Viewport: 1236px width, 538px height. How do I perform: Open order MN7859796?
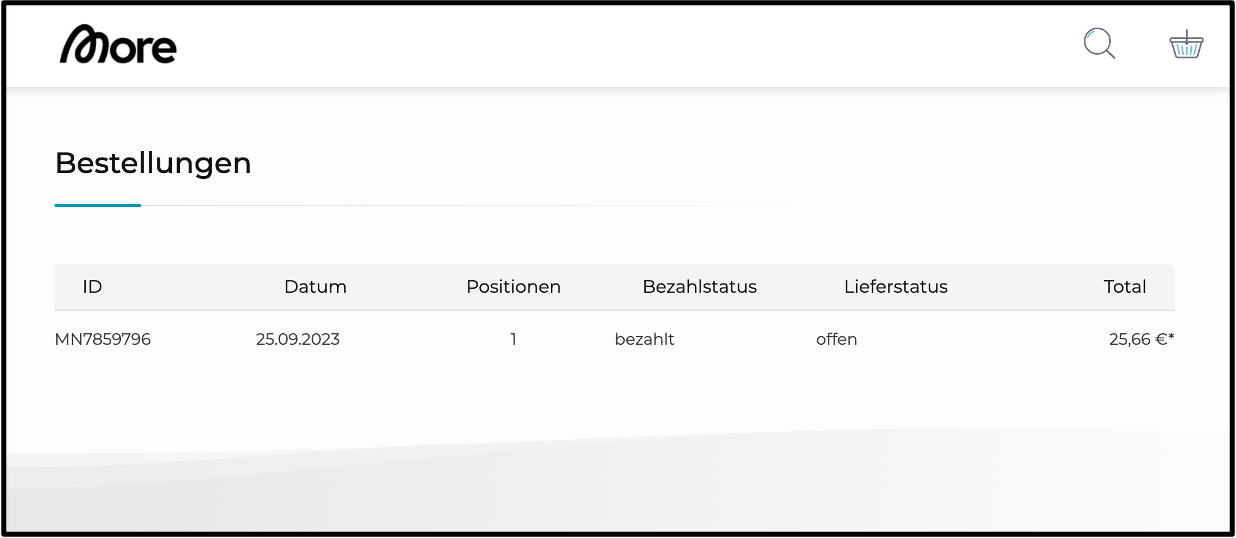[x=103, y=339]
